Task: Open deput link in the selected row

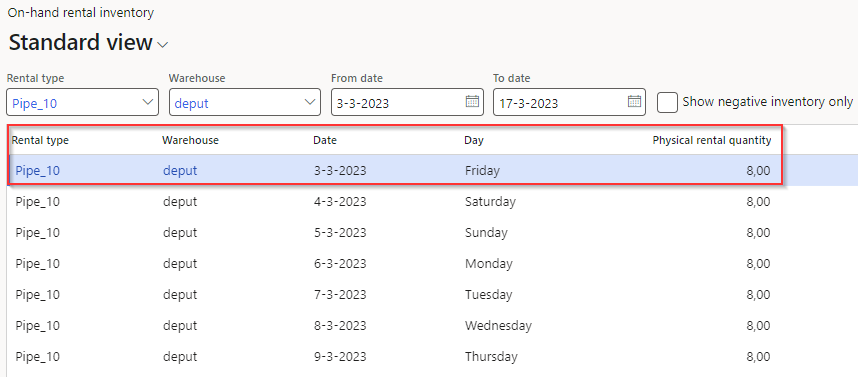Action: tap(180, 171)
